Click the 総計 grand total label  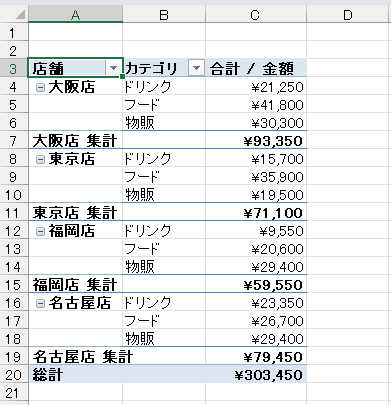(x=48, y=375)
